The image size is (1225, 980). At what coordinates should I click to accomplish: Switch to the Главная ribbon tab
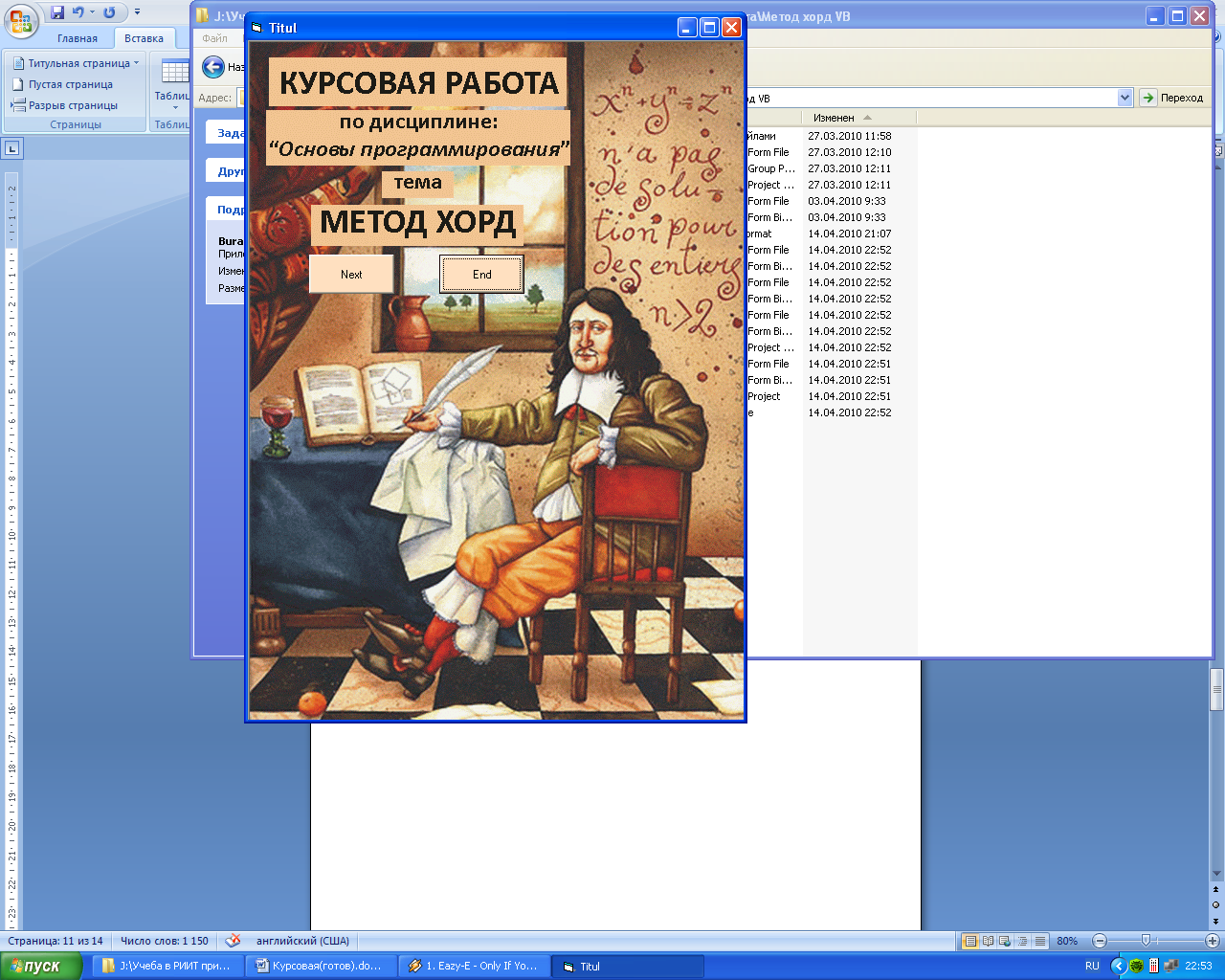pyautogui.click(x=78, y=38)
